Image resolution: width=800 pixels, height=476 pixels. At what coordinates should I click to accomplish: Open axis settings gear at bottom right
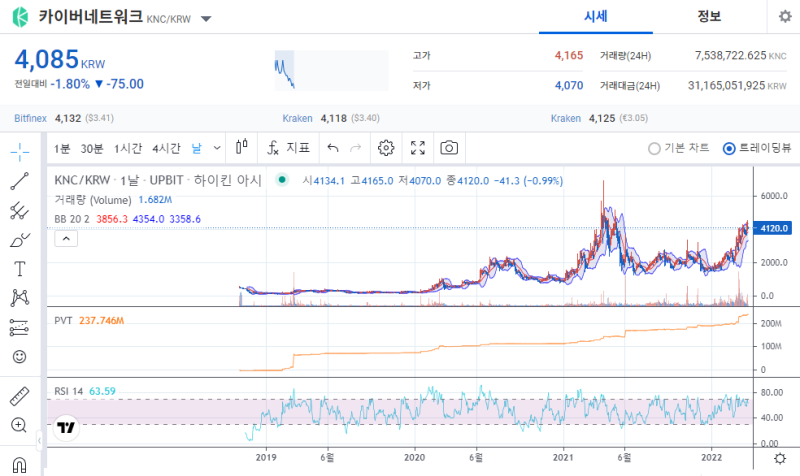(780, 458)
